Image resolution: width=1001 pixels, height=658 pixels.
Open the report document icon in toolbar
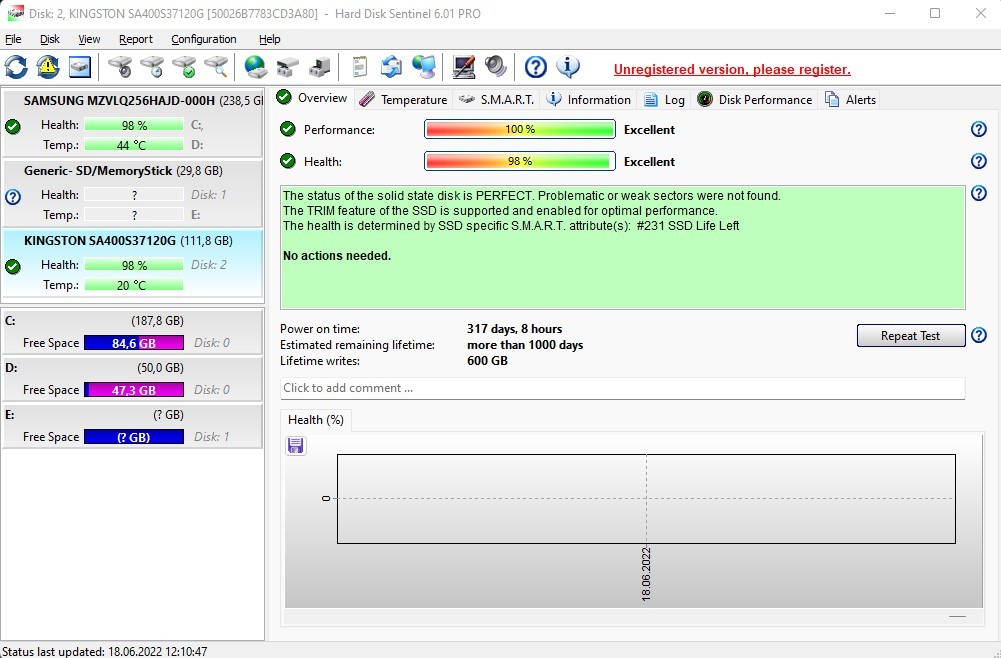360,67
